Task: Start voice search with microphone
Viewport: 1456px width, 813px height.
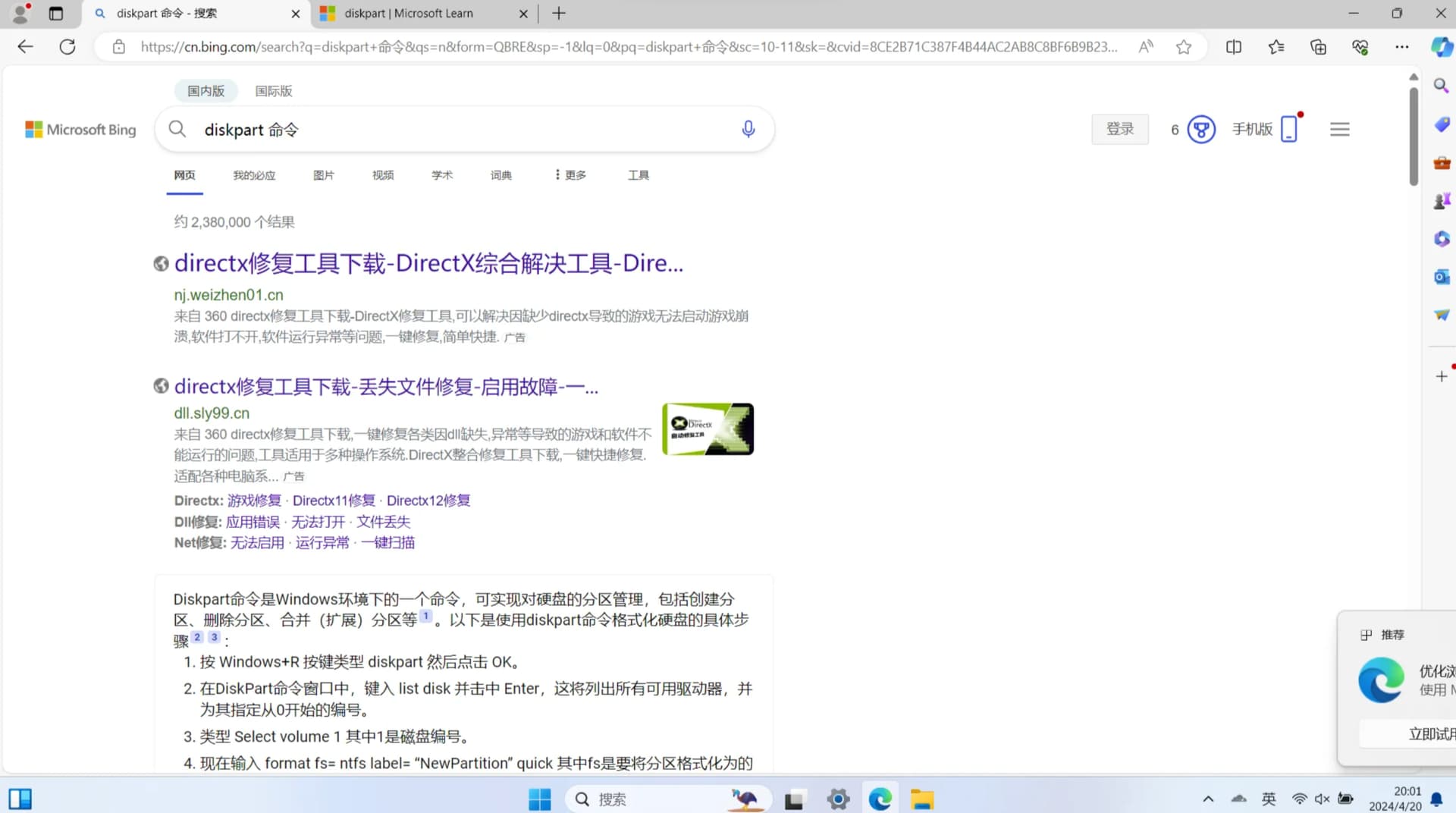Action: click(748, 129)
